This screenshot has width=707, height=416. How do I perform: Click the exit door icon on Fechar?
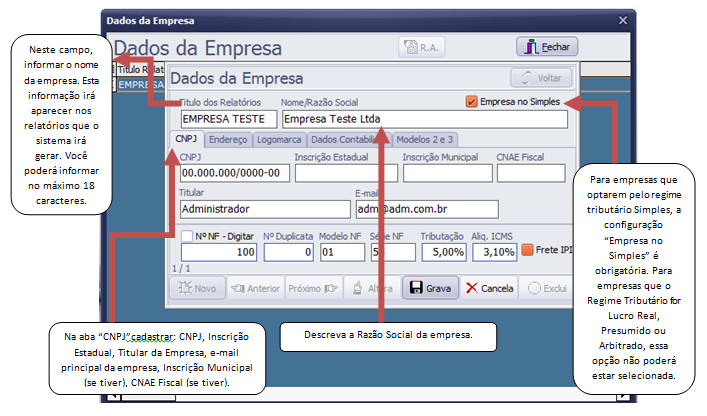pos(531,46)
